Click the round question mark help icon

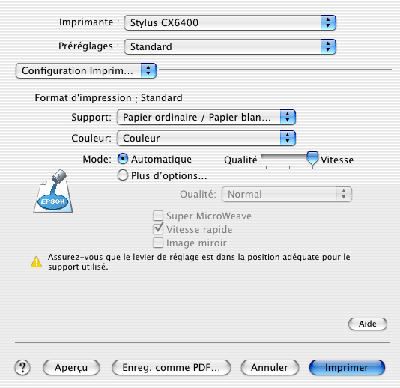(x=22, y=368)
